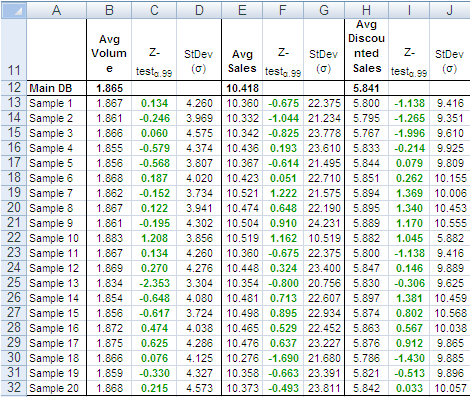Select column B header

[x=109, y=10]
